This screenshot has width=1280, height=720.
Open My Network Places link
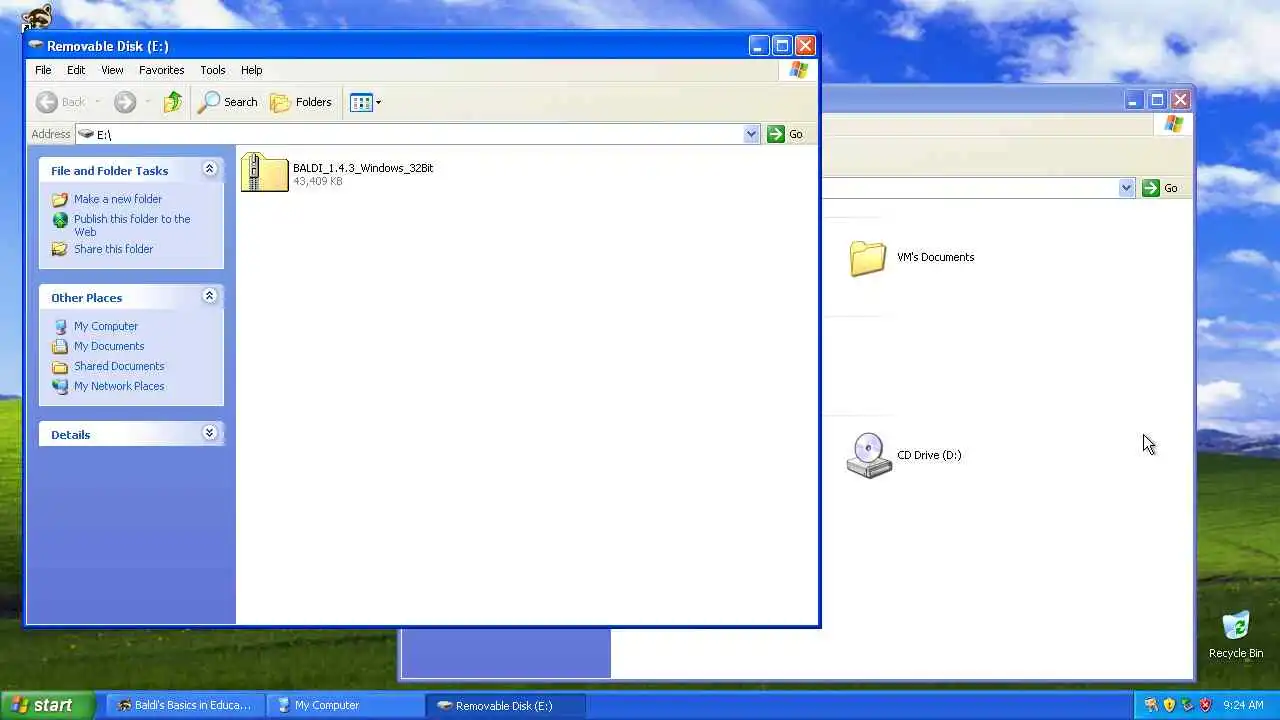119,386
